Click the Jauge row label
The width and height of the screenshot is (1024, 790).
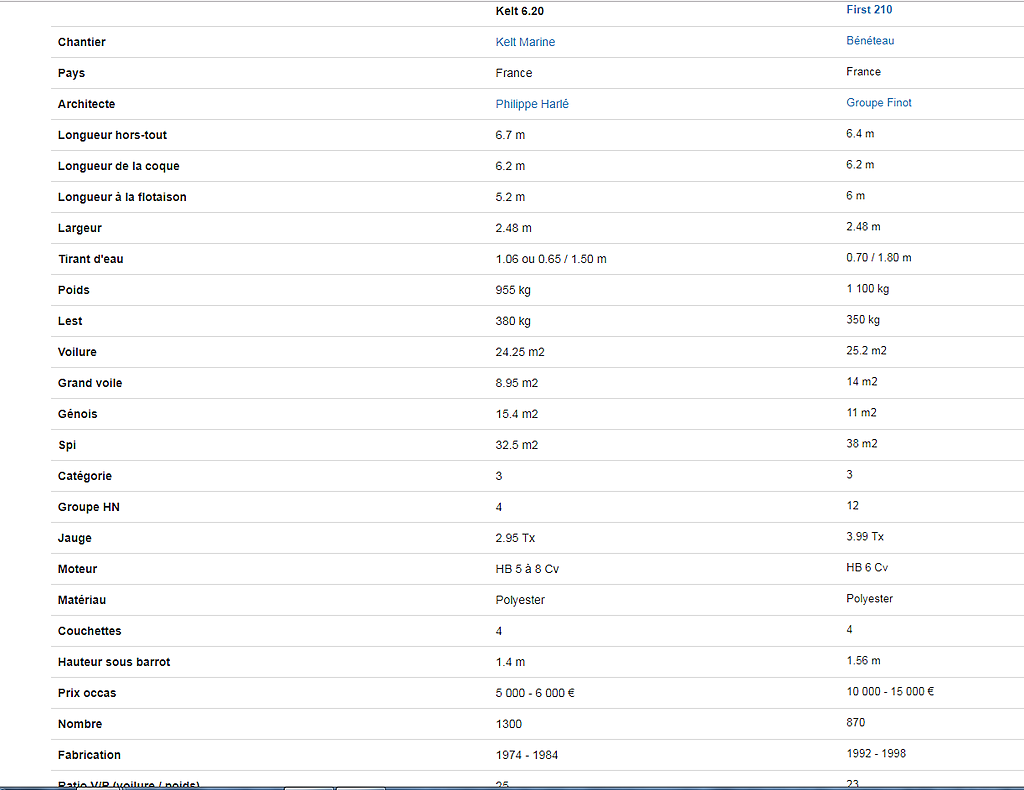point(74,538)
